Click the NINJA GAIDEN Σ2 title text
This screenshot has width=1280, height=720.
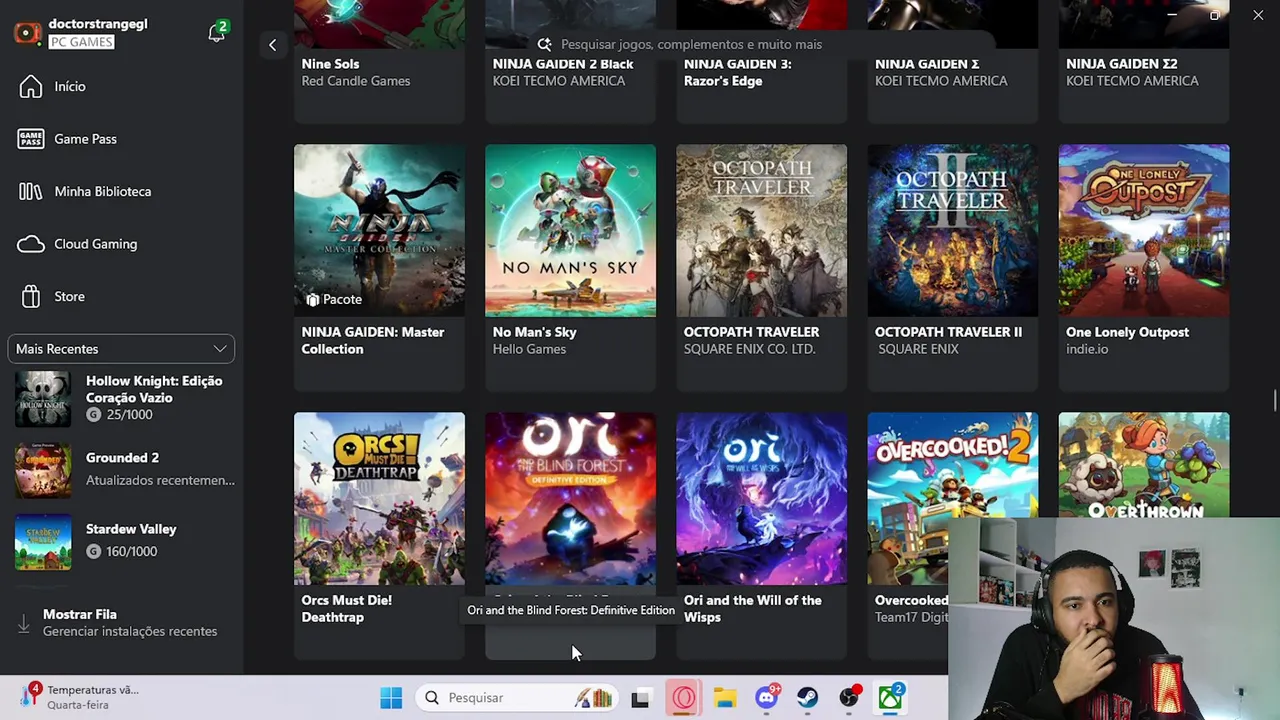1122,64
